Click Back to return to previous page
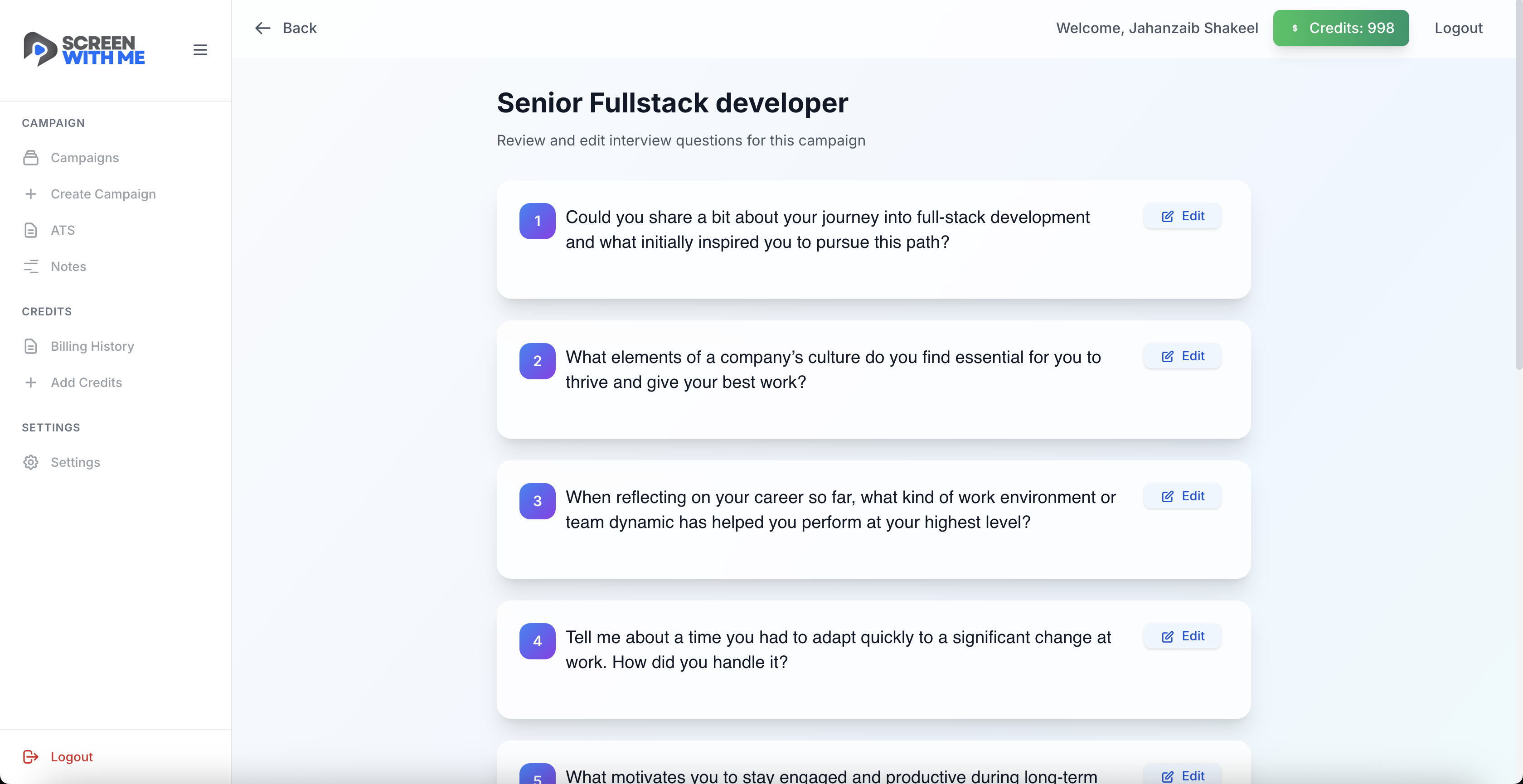 [299, 28]
